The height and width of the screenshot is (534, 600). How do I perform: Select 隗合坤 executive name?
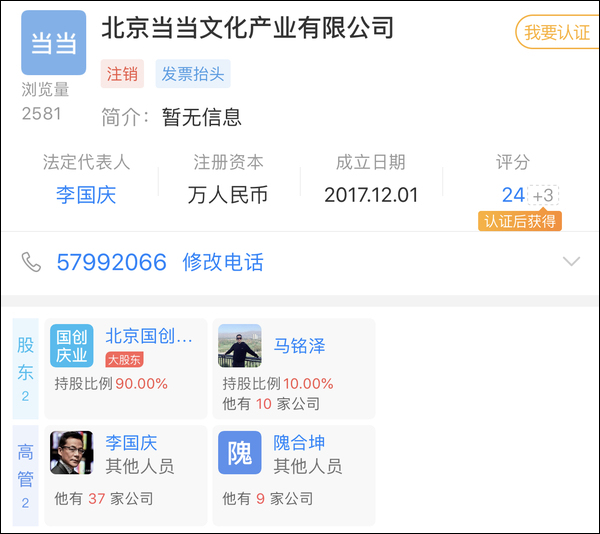point(299,443)
